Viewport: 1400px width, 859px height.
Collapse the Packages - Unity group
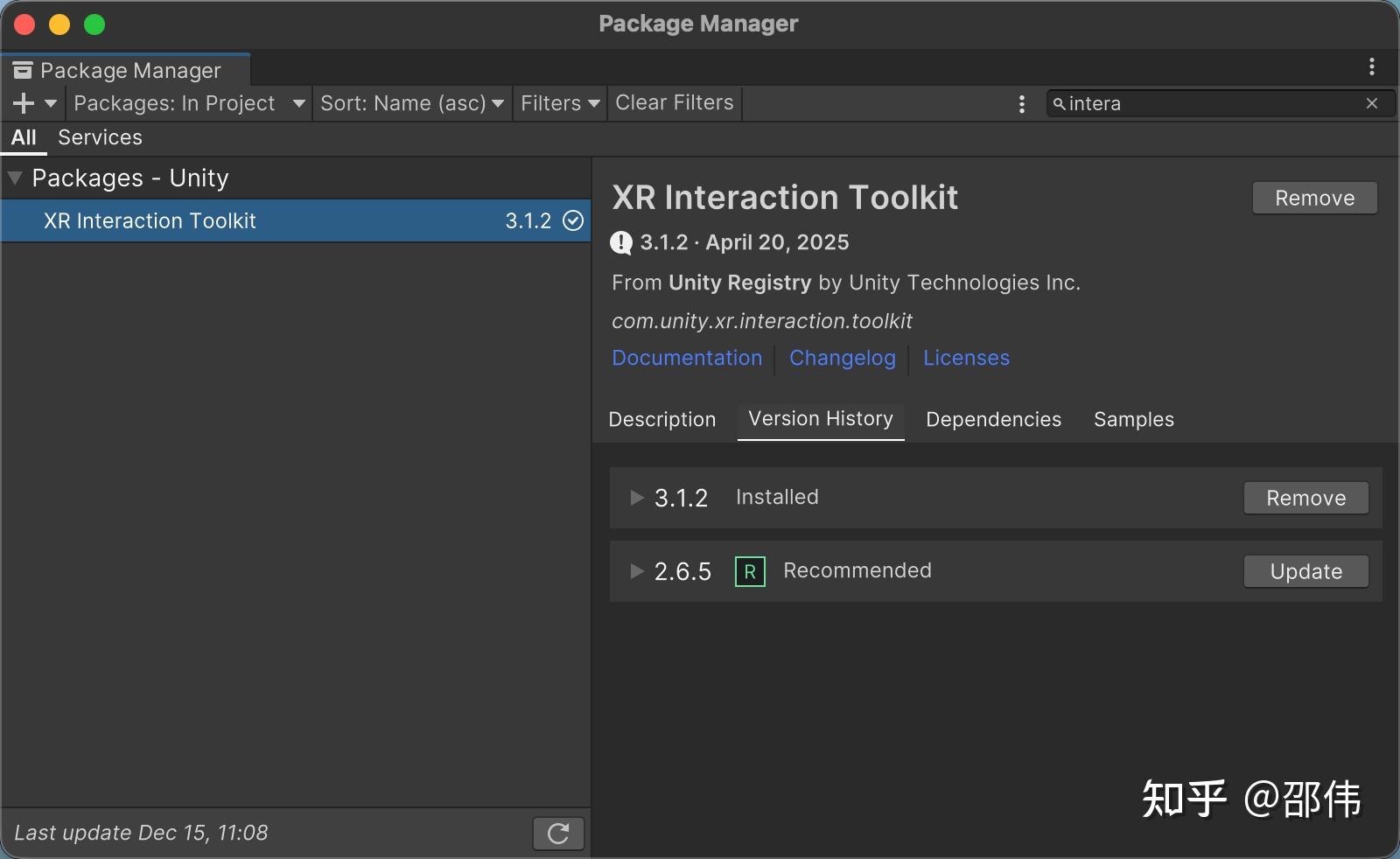[15, 178]
